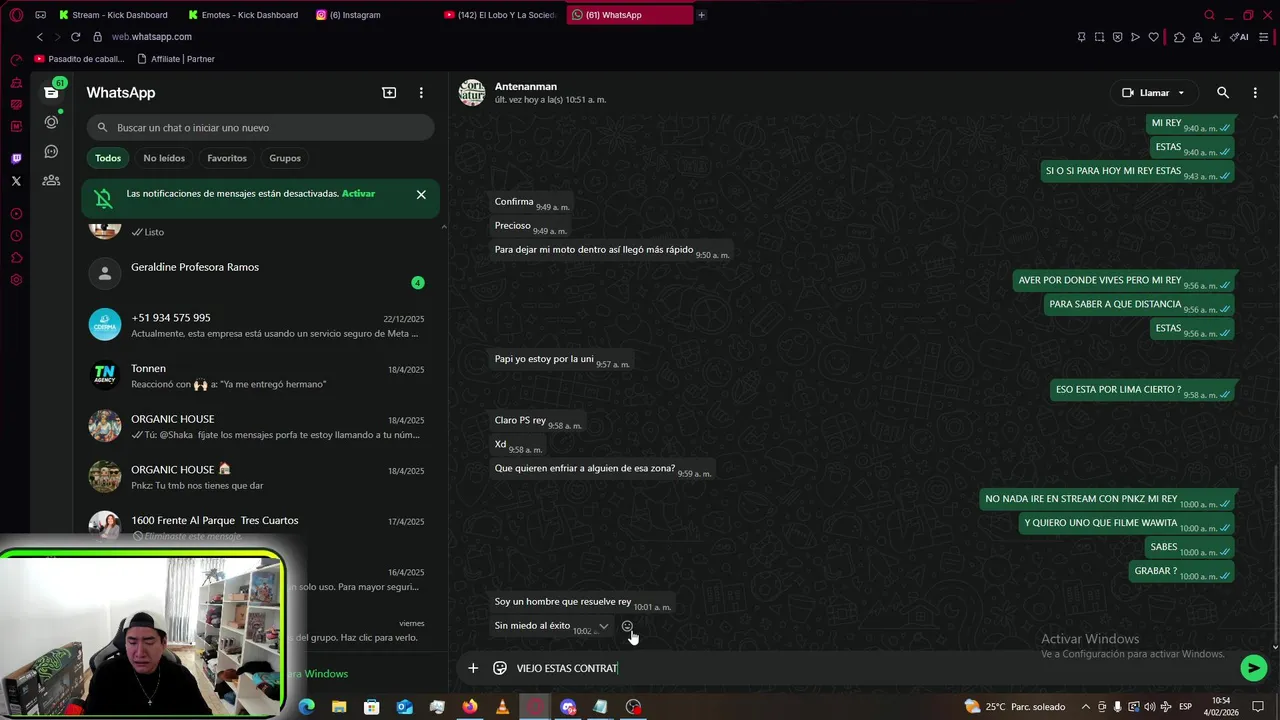
Task: Dismiss the notifications-disabled banner
Action: click(421, 195)
